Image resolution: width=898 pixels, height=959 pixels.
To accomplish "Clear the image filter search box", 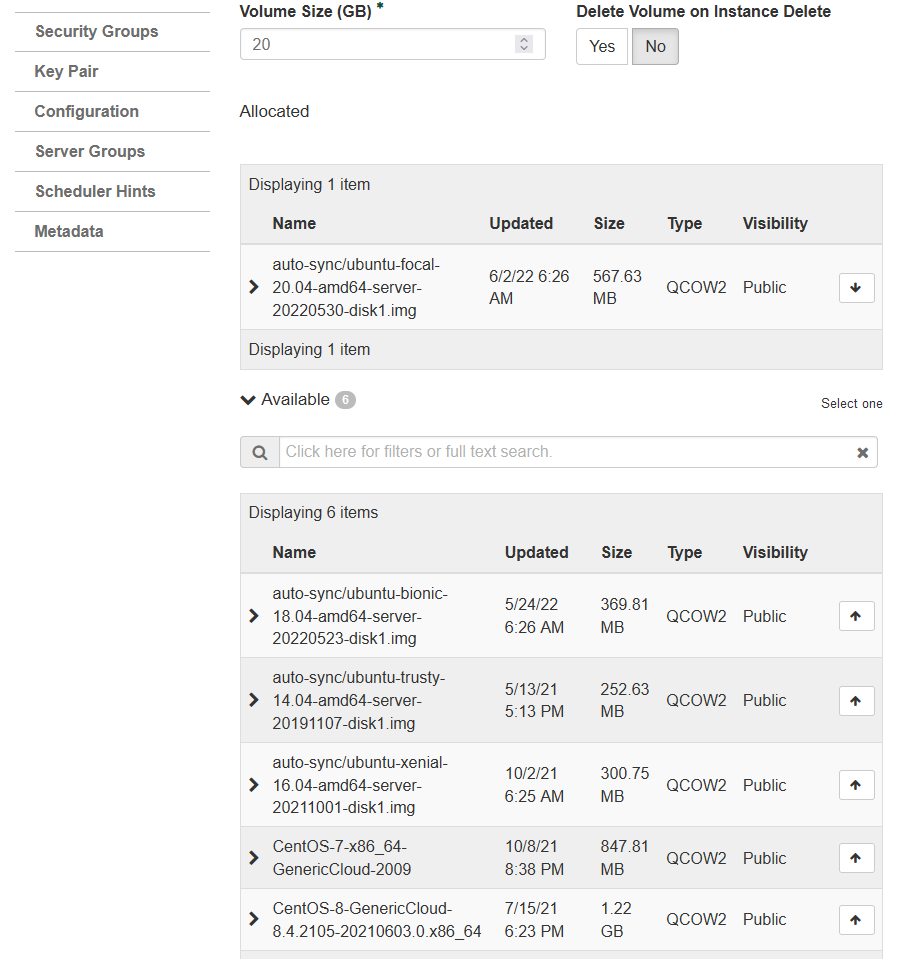I will pos(862,453).
